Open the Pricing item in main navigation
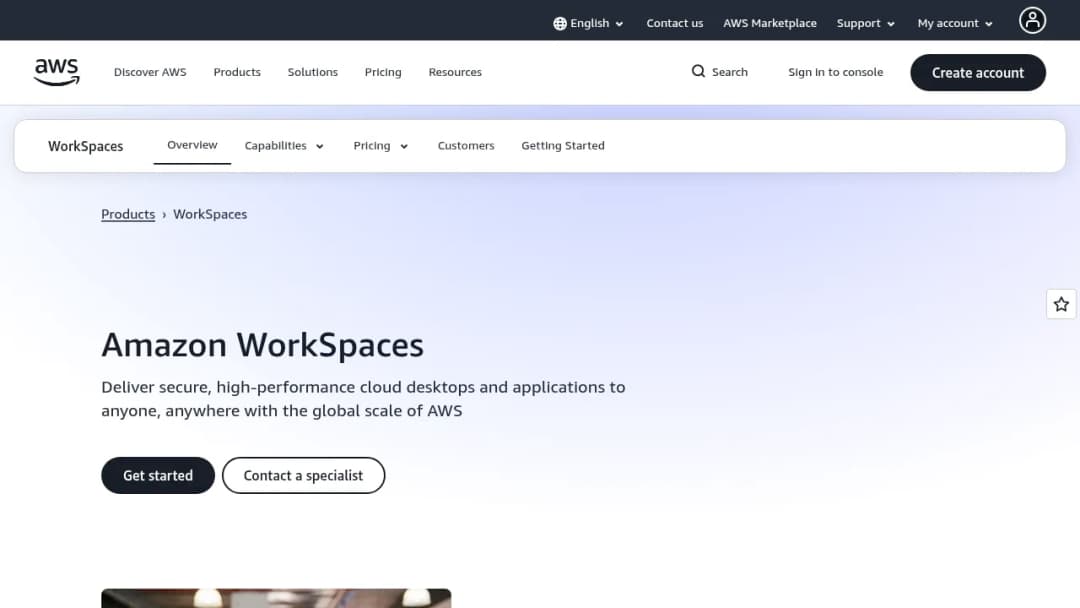Image resolution: width=1080 pixels, height=608 pixels. click(383, 72)
